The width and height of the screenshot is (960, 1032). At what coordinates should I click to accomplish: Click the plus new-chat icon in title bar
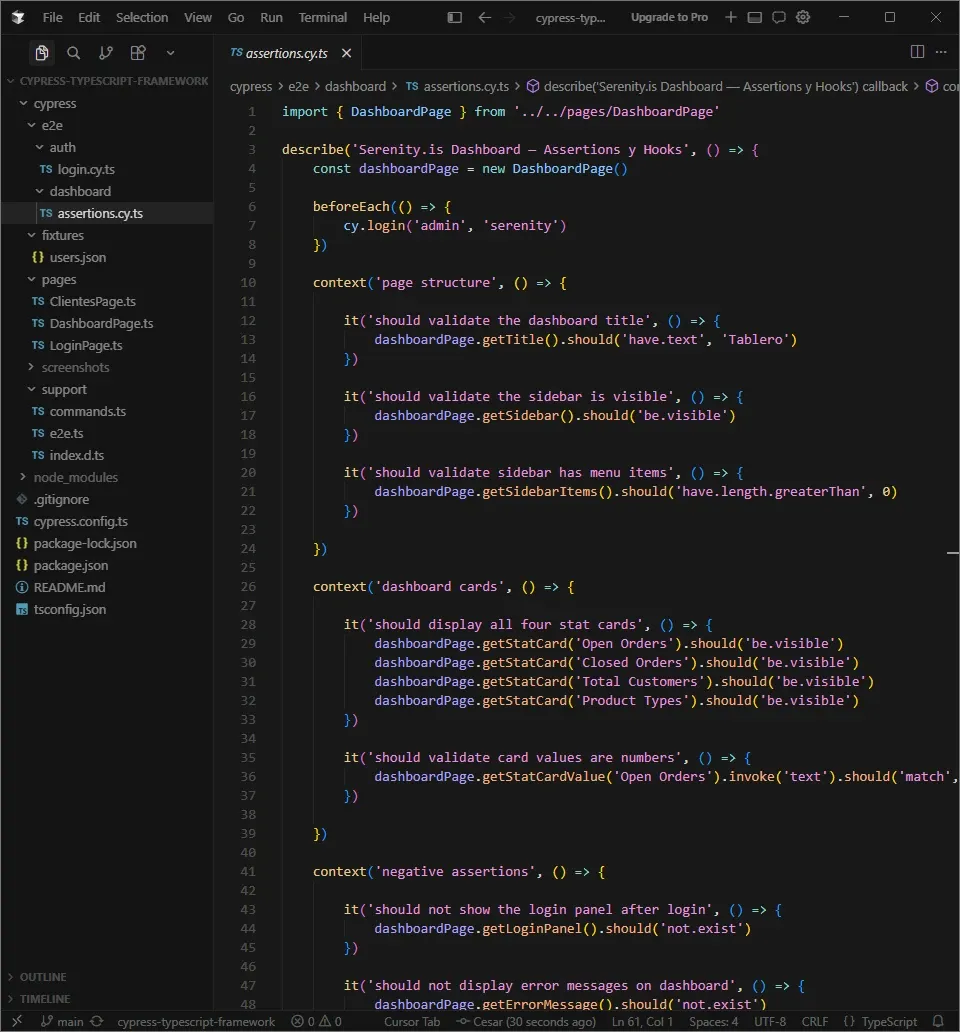tap(730, 17)
